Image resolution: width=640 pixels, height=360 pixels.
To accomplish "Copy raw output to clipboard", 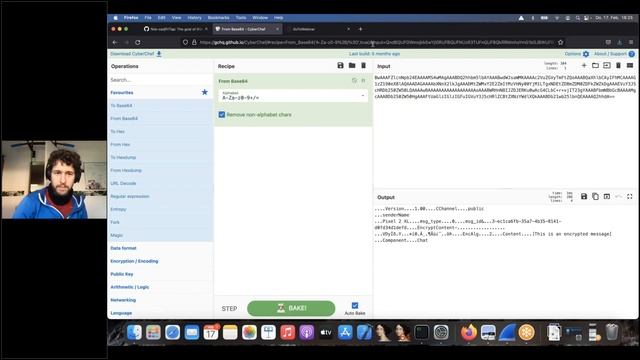I will pos(596,197).
